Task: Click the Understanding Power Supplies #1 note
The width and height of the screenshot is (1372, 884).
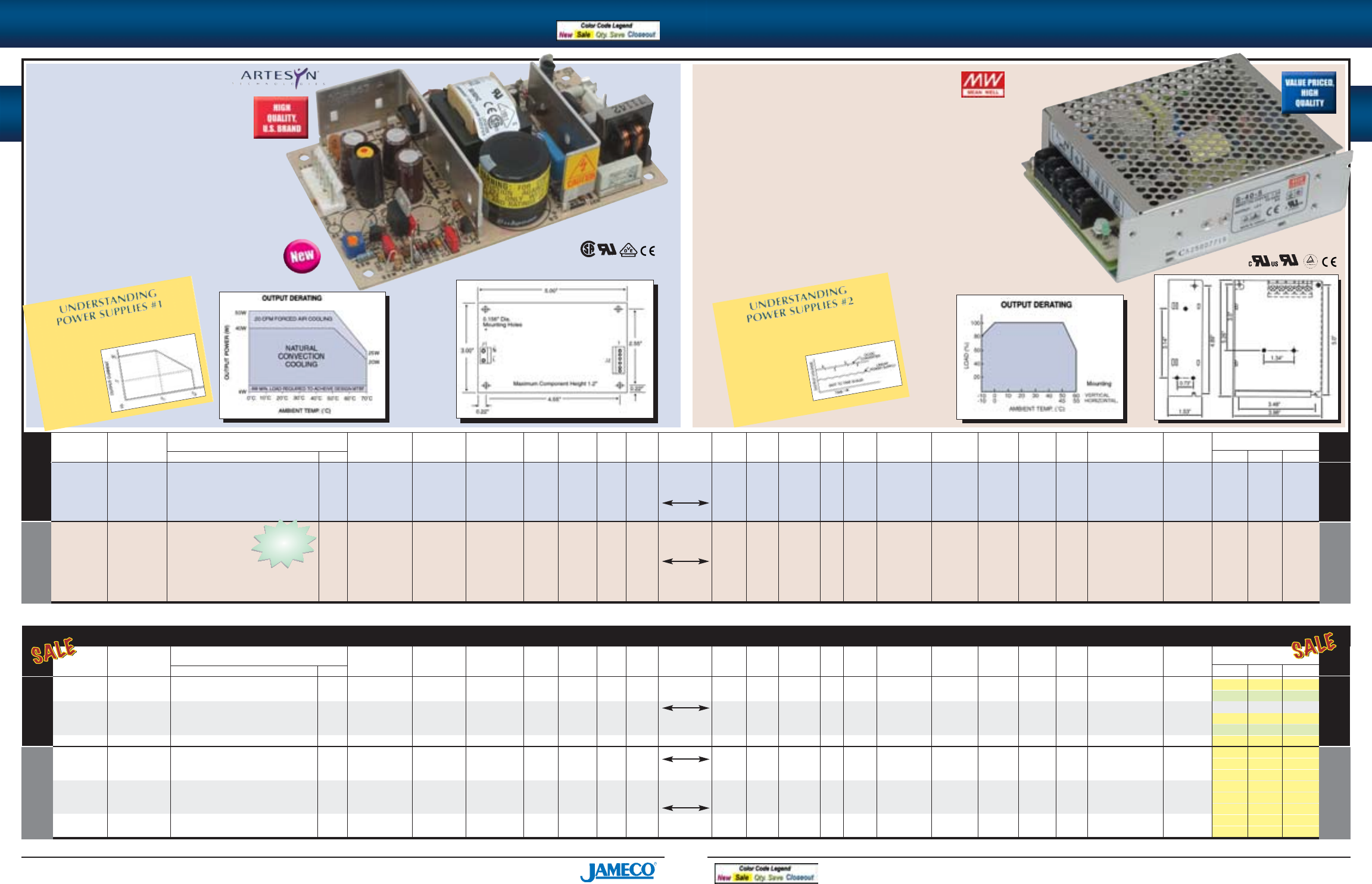Action: tap(118, 353)
